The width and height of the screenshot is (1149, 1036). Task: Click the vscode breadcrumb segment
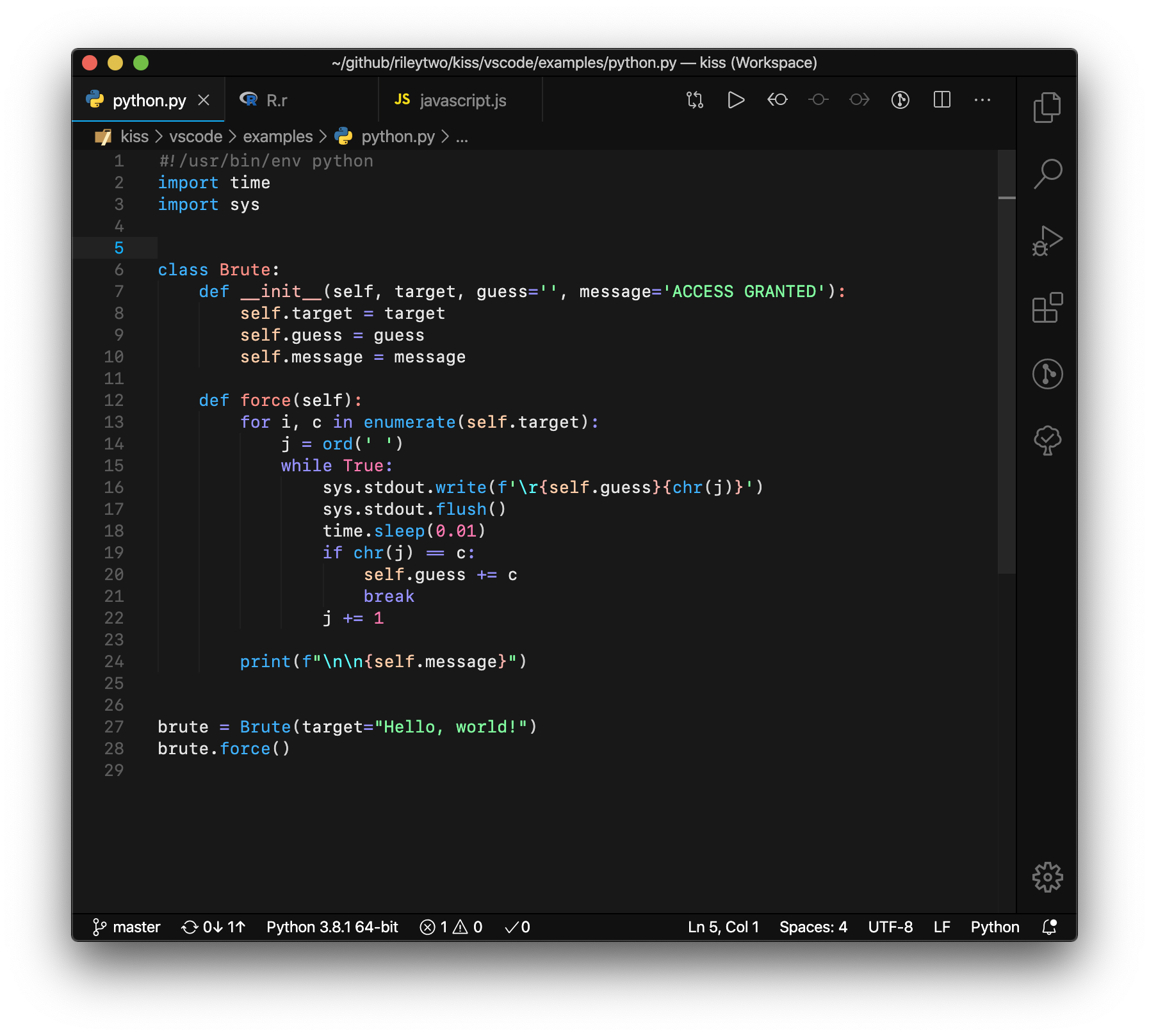(x=195, y=136)
